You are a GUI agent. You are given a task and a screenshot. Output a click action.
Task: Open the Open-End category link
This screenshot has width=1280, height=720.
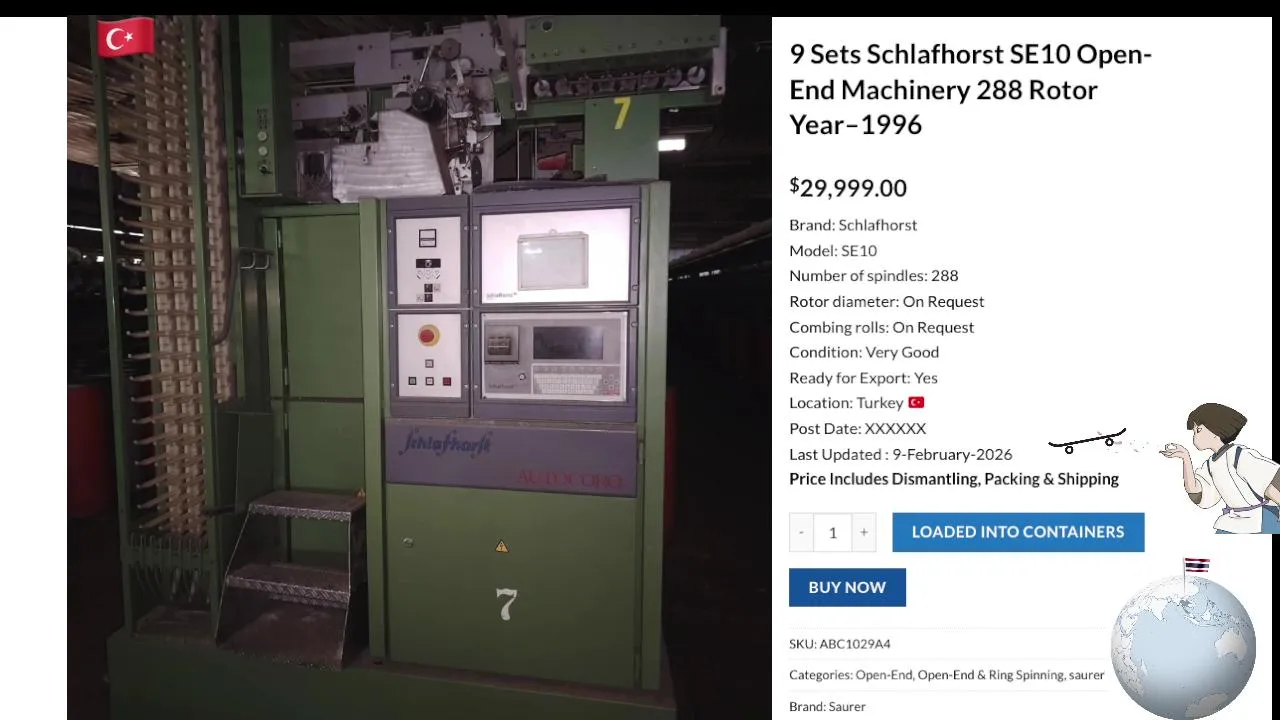[884, 675]
